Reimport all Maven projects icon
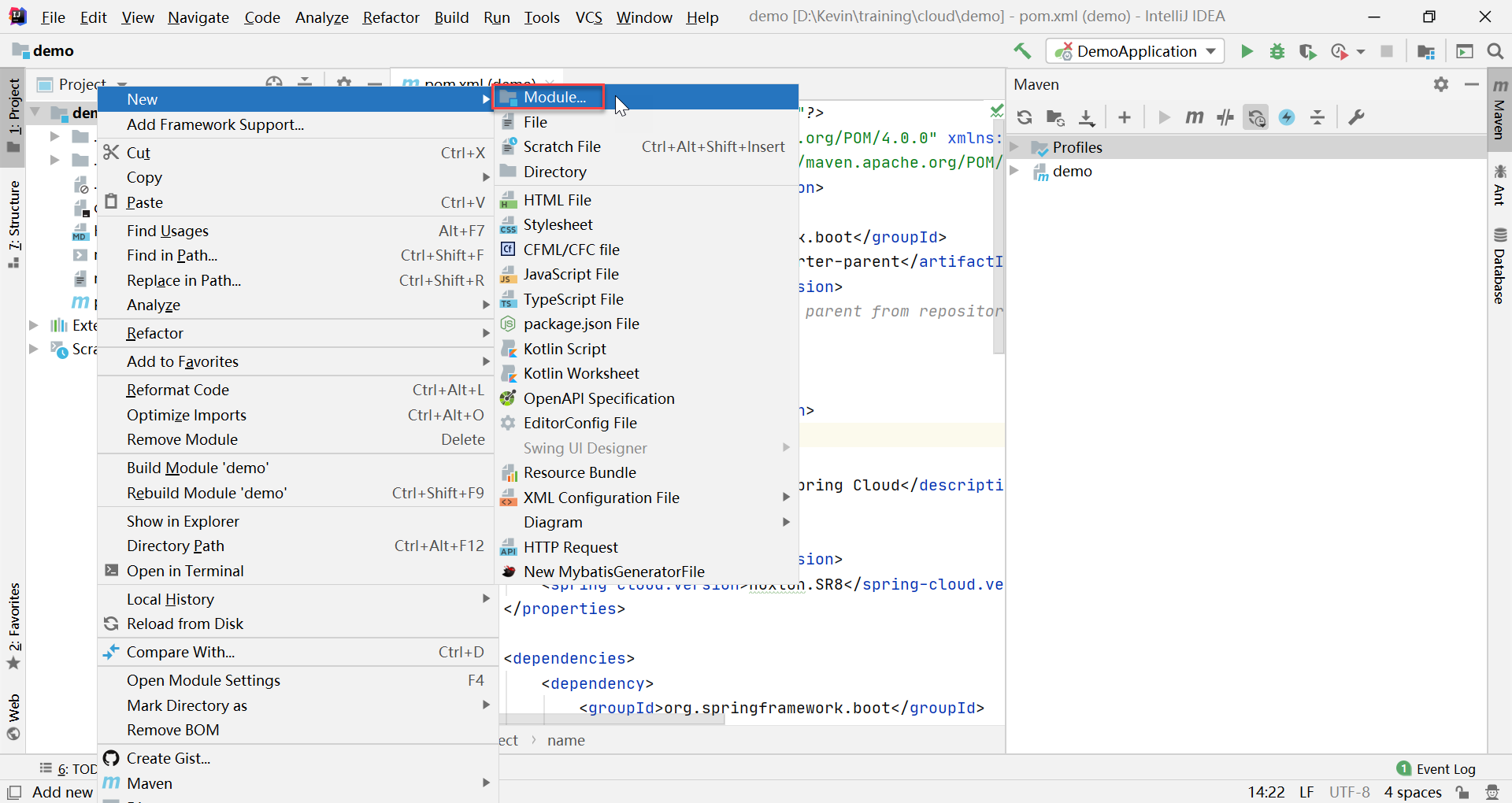1512x803 pixels. 1025,117
